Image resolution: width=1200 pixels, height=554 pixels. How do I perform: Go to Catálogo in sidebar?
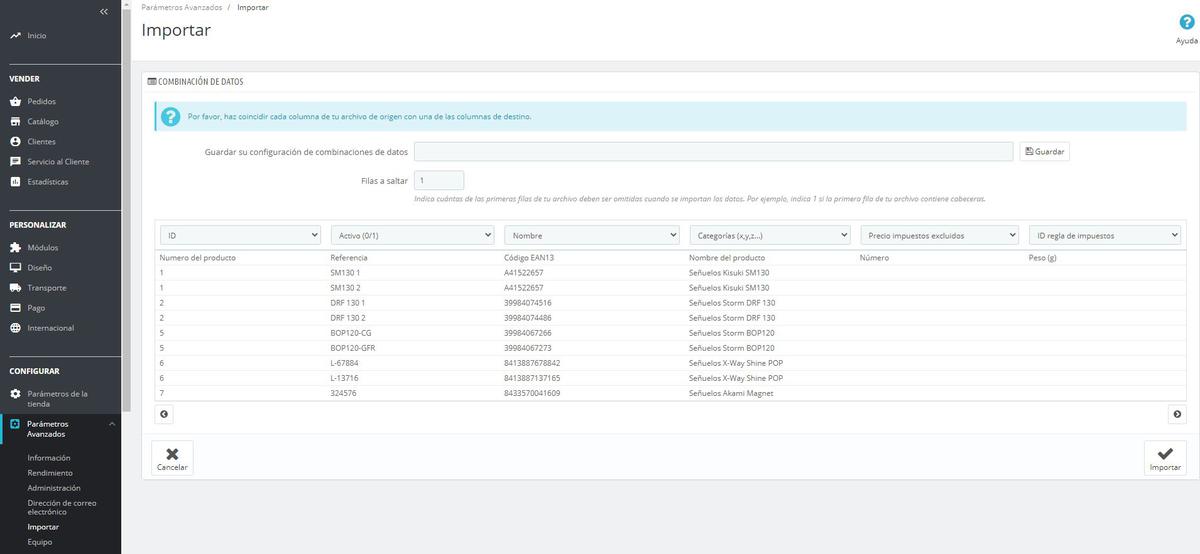tap(43, 122)
